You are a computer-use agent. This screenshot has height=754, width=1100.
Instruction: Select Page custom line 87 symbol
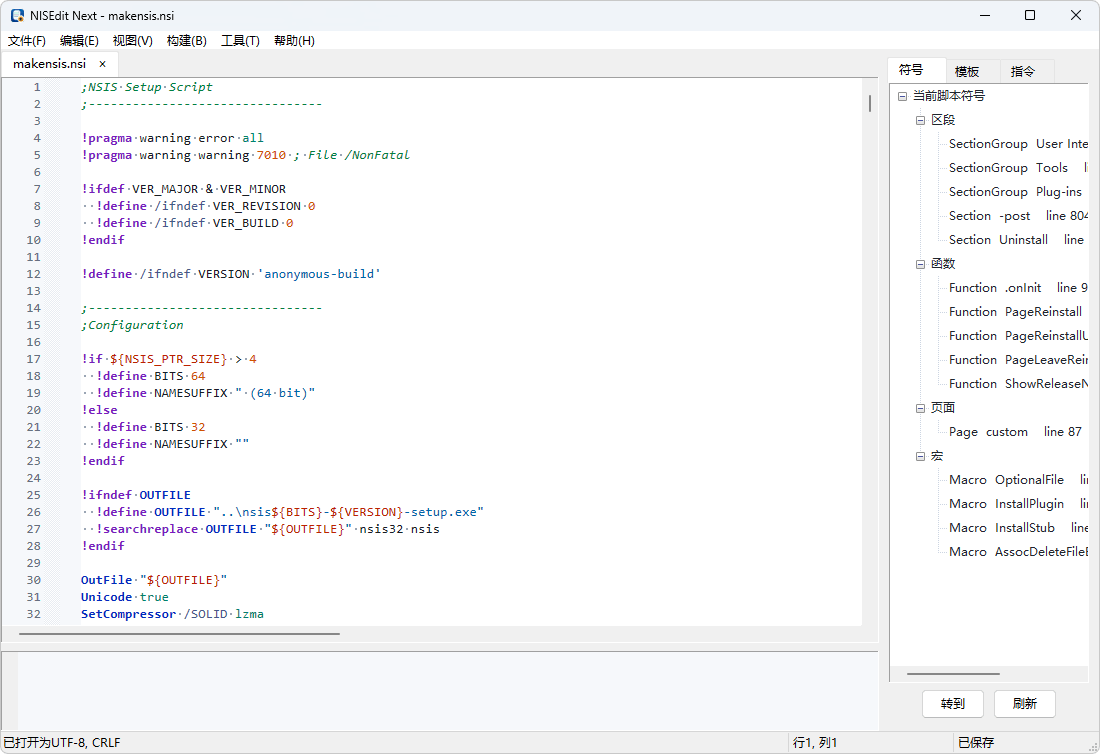(1015, 432)
